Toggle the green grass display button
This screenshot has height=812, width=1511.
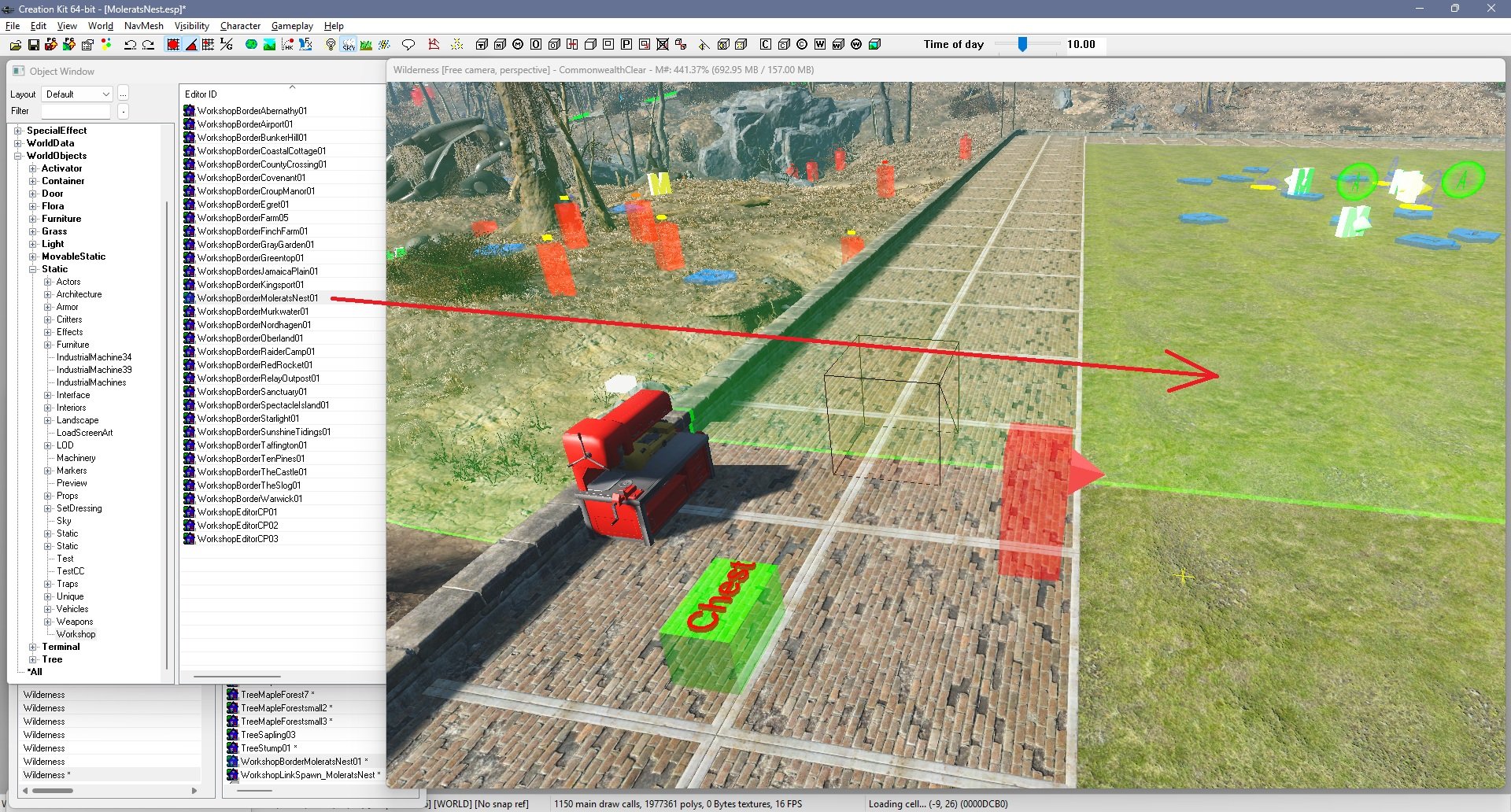click(366, 45)
